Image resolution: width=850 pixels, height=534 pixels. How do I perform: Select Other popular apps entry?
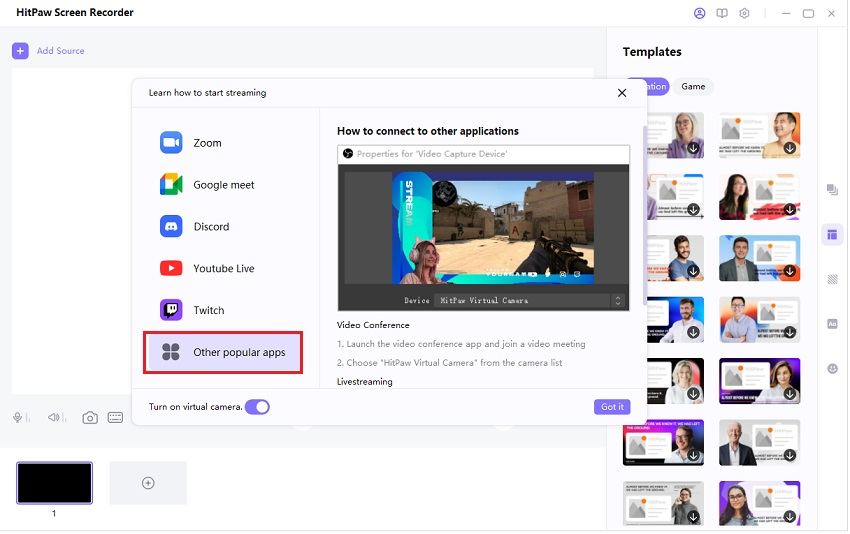tap(223, 352)
